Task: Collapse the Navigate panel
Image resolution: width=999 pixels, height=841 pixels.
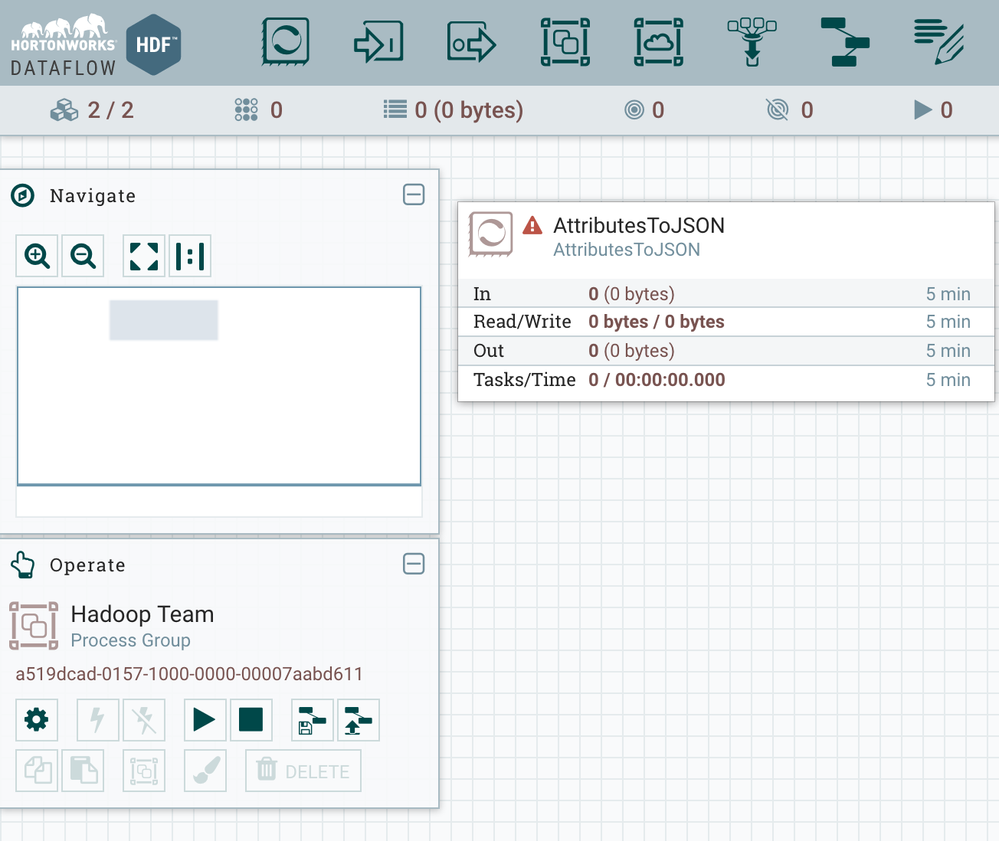Action: tap(413, 194)
